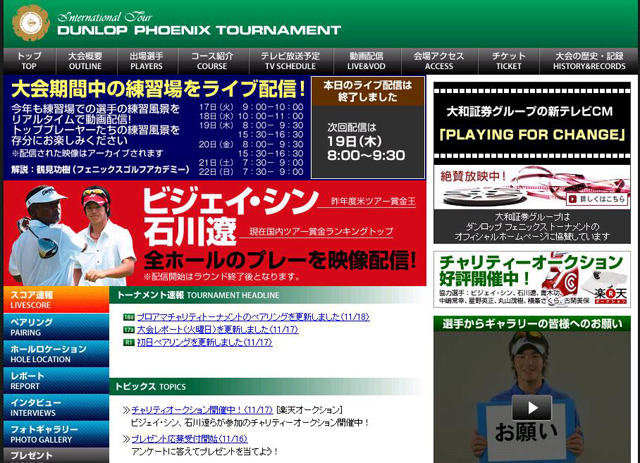Click the 18日 green tag icon

tap(129, 317)
